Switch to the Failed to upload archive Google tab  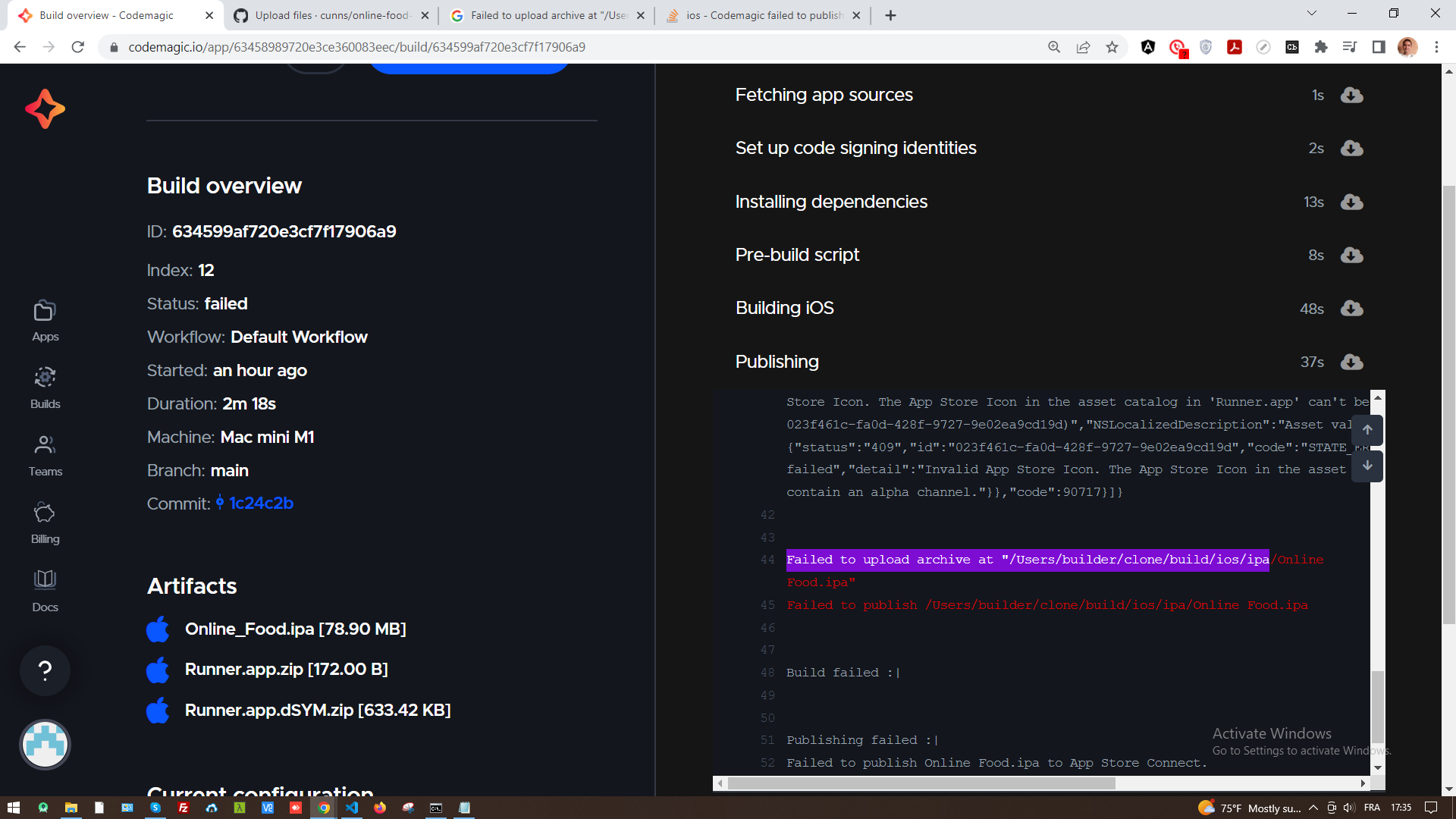[x=548, y=15]
